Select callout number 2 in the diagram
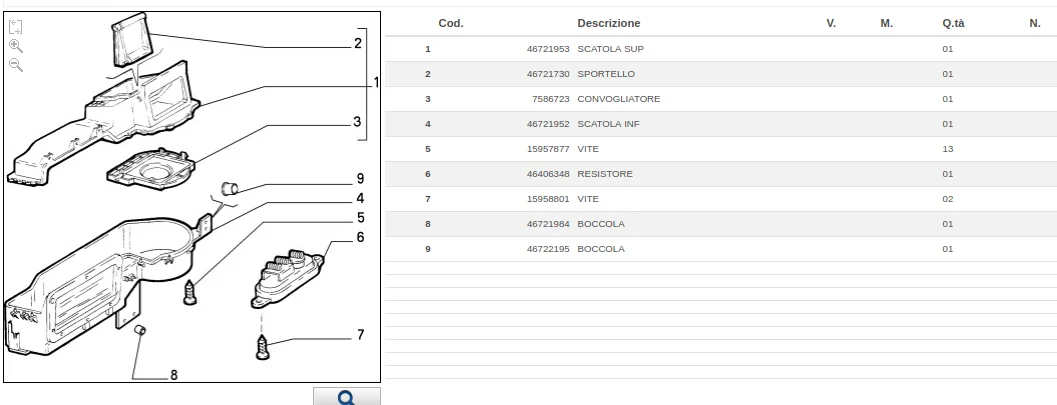This screenshot has height=405, width=1057. coord(358,44)
